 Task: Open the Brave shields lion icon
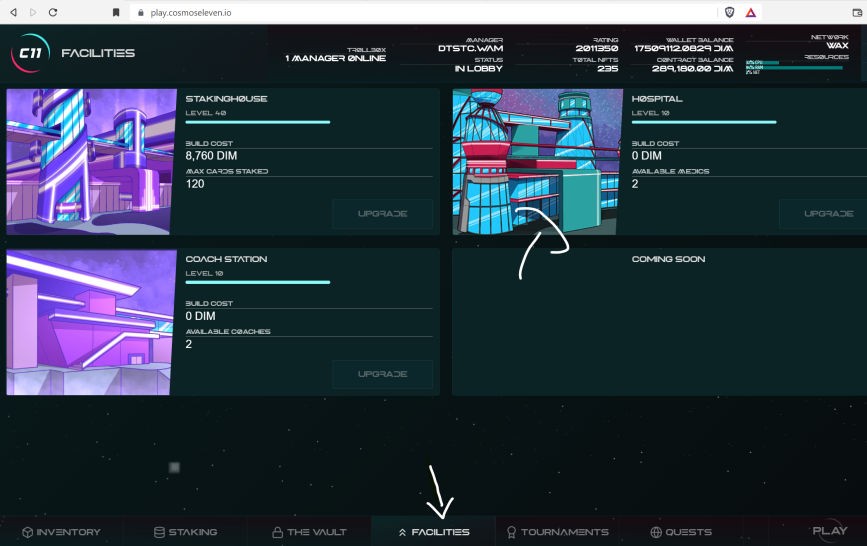point(729,12)
